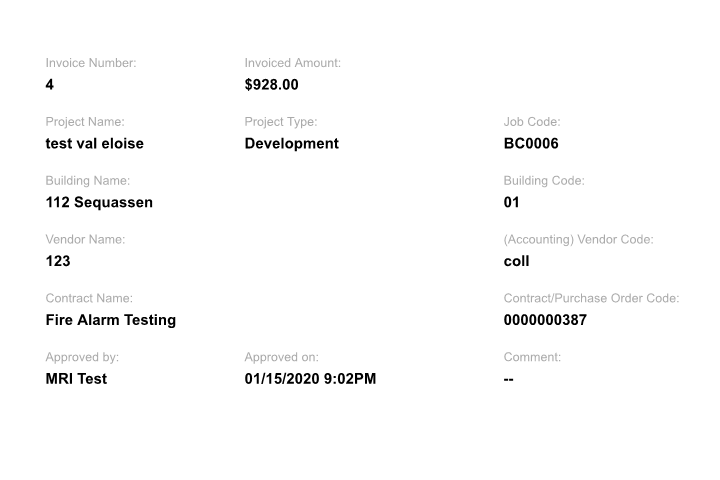Click the Building Name label

(x=88, y=181)
